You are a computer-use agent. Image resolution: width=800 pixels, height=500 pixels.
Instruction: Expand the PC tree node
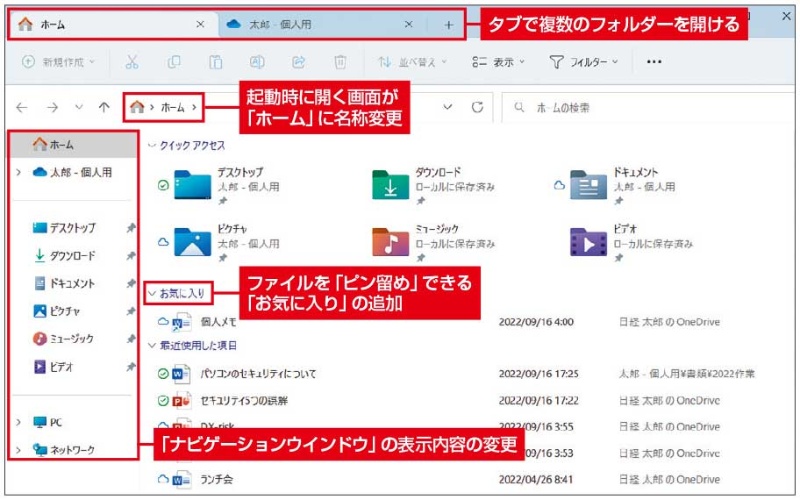(18, 422)
